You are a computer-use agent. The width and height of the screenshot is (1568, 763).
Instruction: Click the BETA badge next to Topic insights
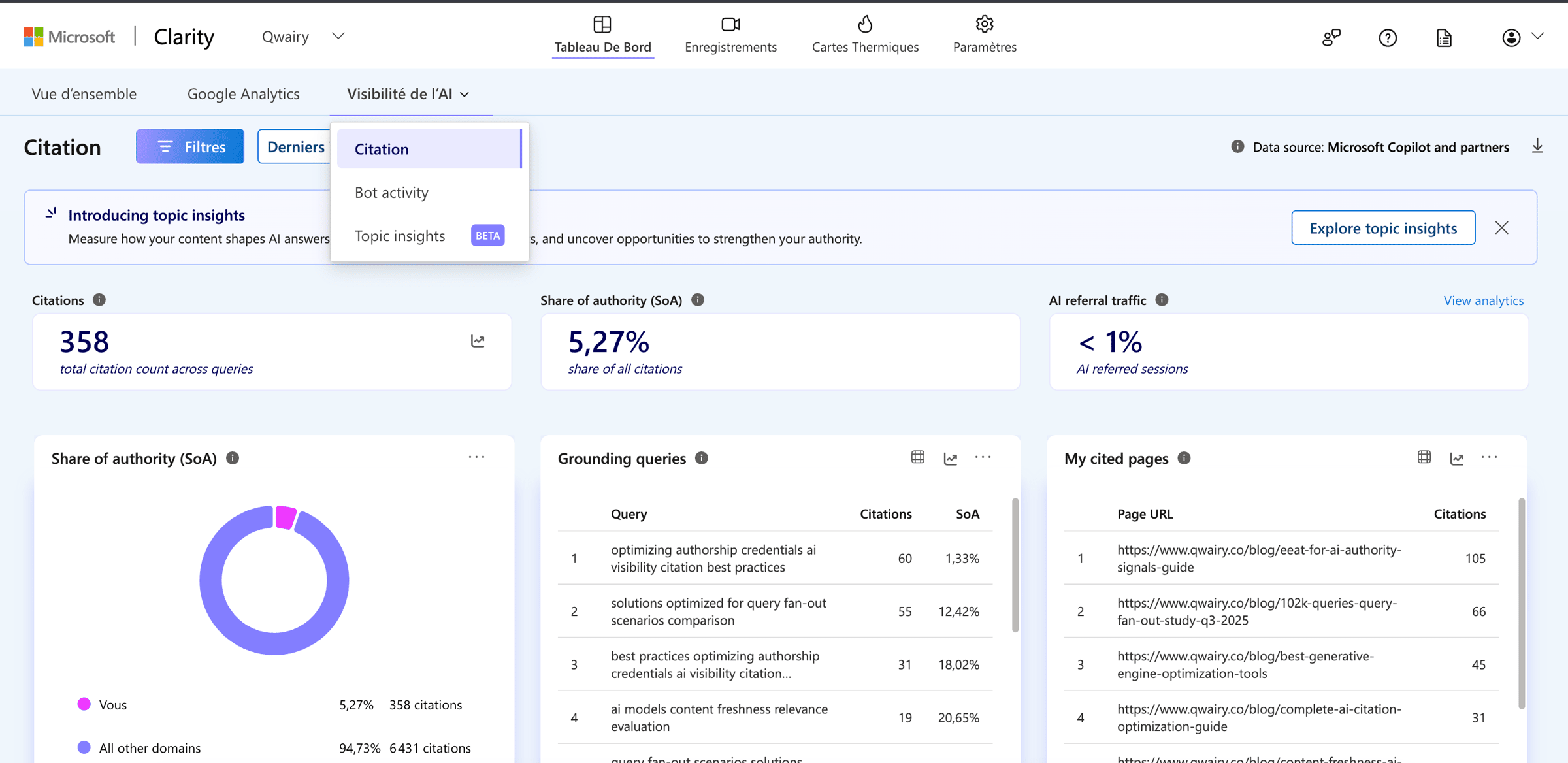pos(487,235)
